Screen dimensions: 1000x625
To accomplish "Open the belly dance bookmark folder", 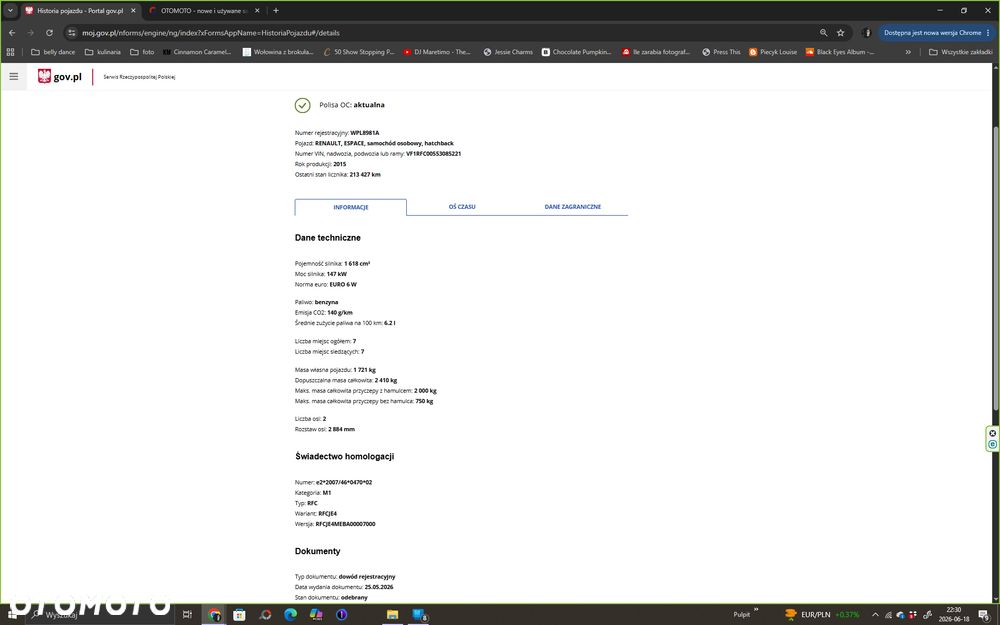I will click(53, 52).
